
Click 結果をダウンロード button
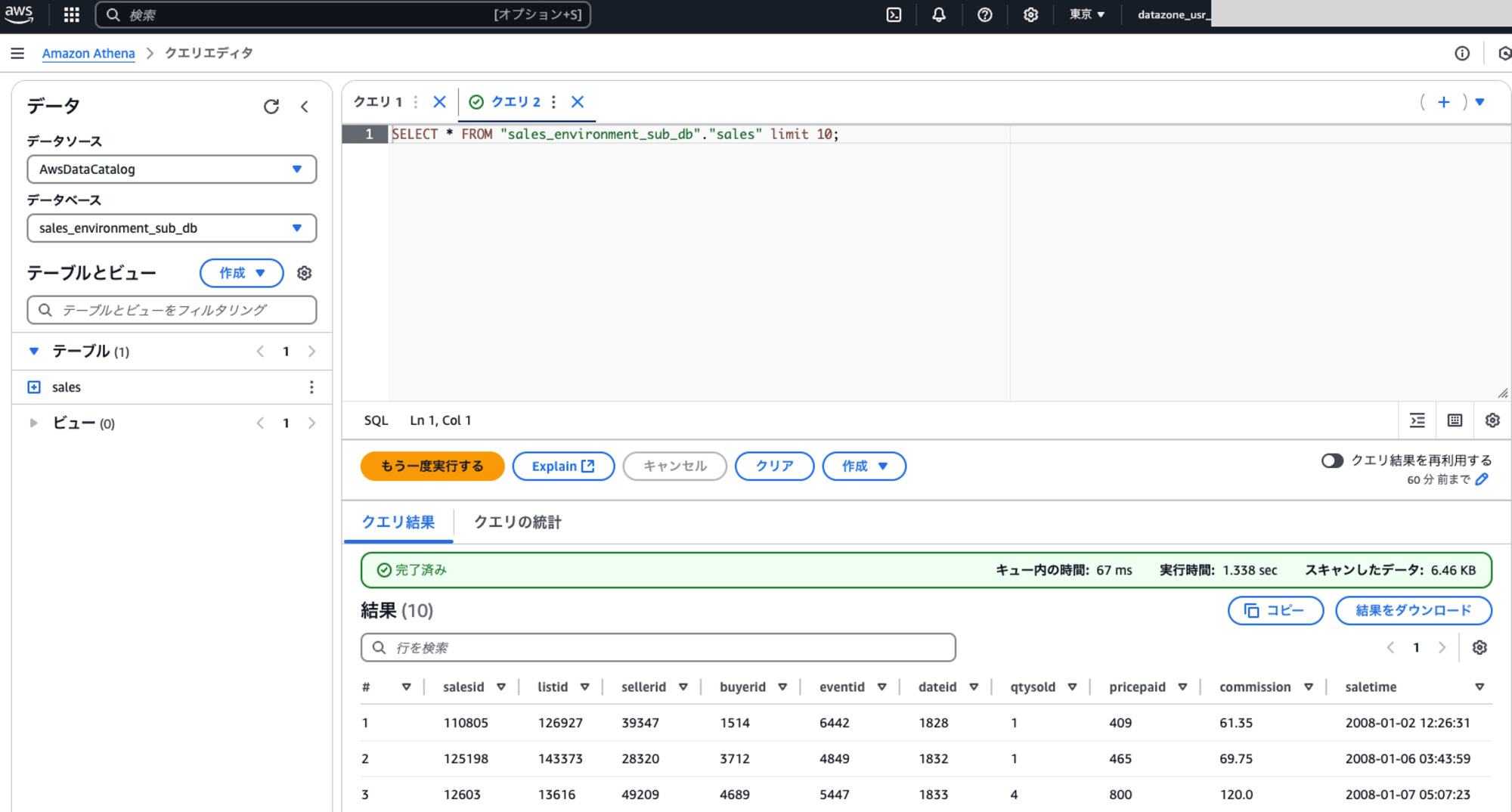pyautogui.click(x=1413, y=610)
